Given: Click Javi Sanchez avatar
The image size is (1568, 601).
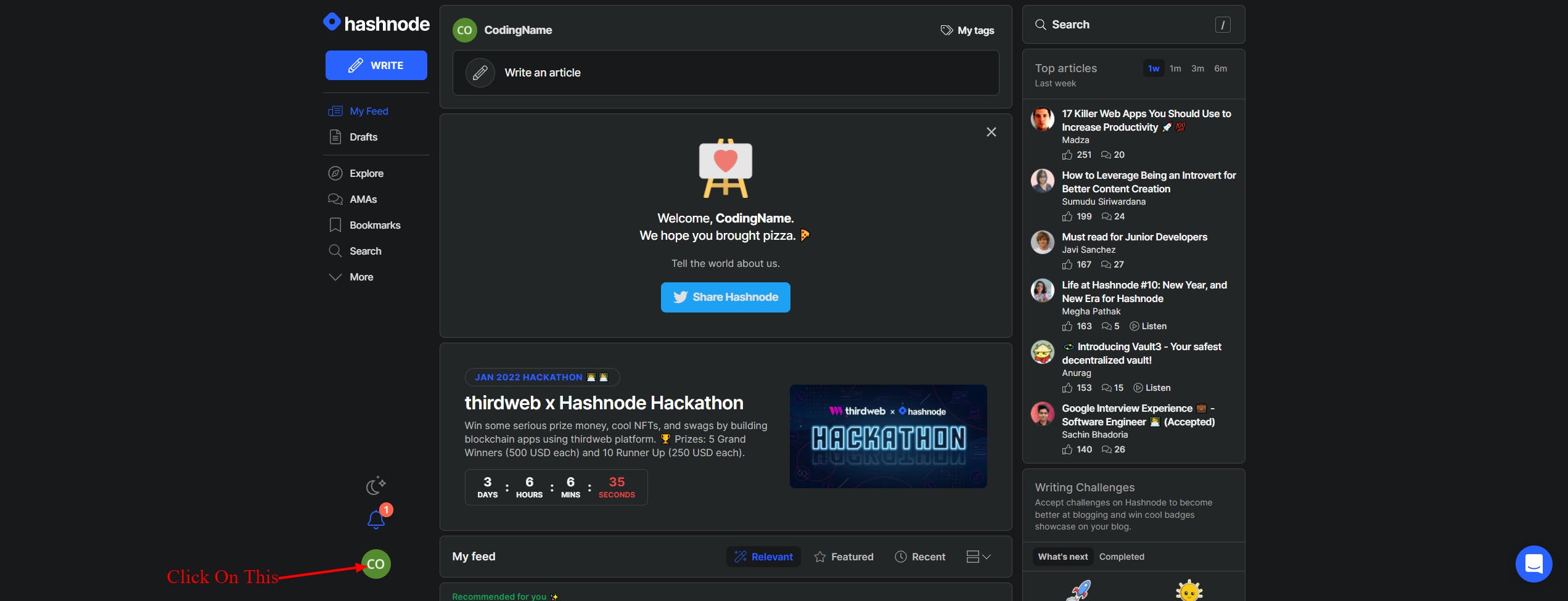Looking at the screenshot, I should [x=1043, y=242].
